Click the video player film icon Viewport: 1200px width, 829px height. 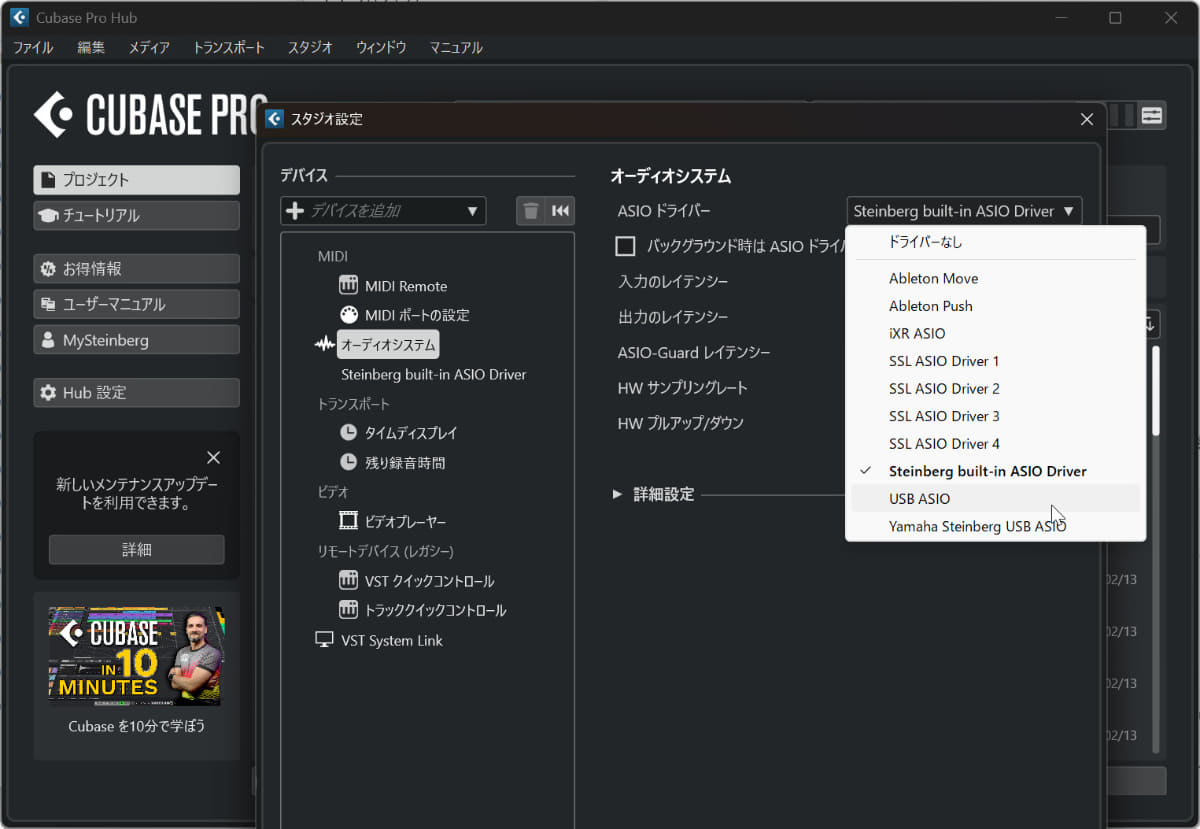click(348, 521)
